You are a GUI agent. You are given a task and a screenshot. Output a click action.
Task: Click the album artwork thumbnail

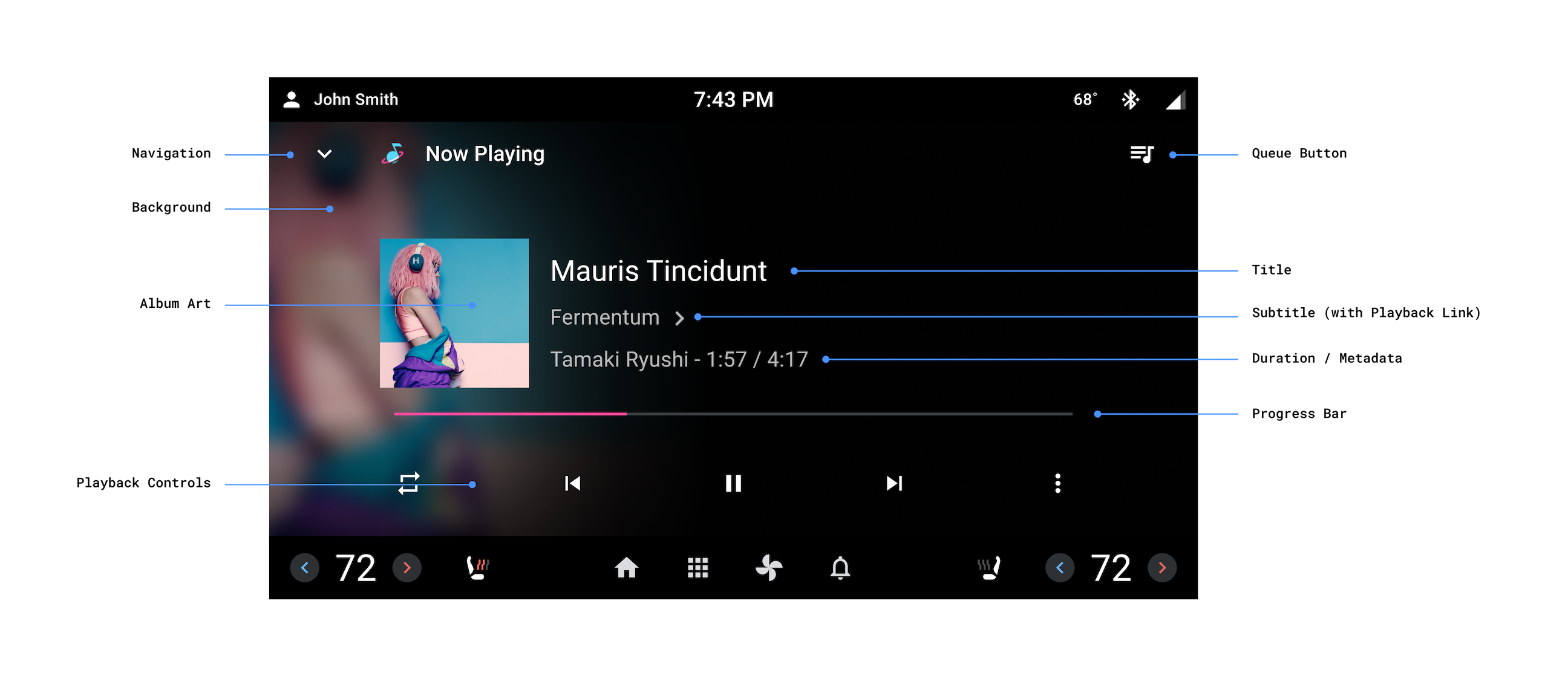point(451,312)
